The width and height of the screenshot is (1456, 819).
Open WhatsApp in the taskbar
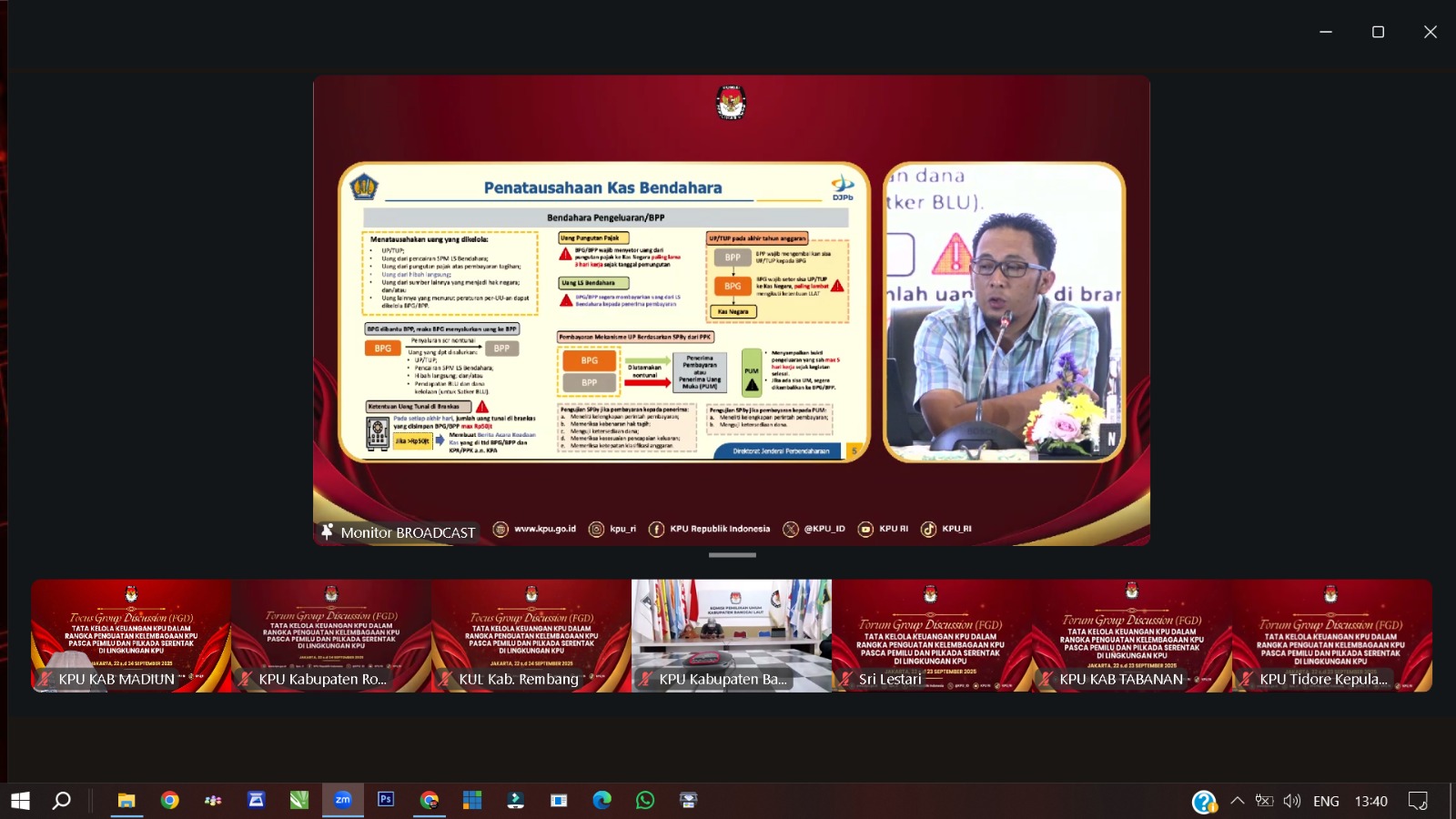[x=645, y=800]
